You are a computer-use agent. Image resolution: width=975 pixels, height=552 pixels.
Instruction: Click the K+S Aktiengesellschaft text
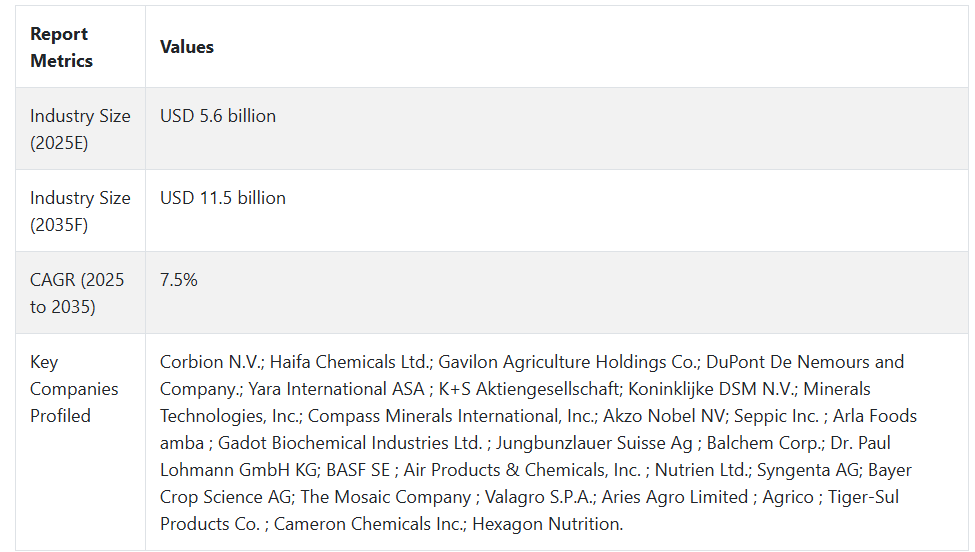[529, 389]
